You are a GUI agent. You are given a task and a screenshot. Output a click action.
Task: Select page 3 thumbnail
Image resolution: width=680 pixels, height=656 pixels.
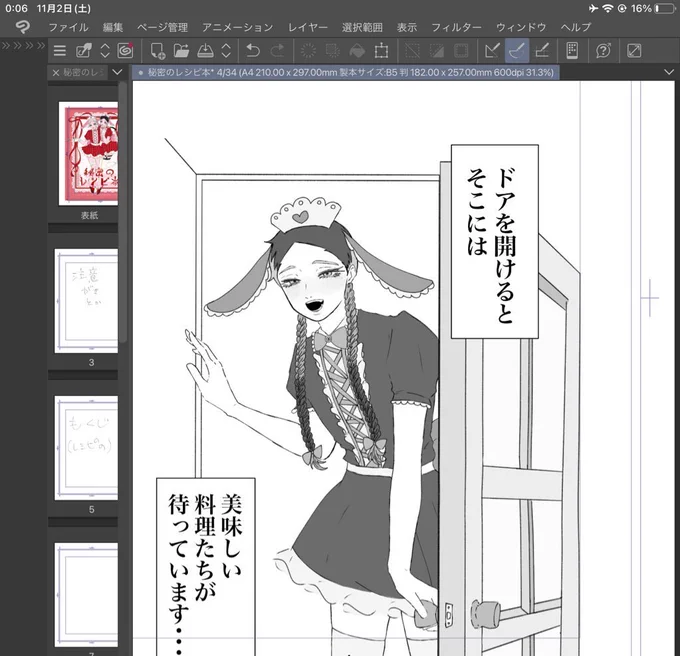(86, 301)
